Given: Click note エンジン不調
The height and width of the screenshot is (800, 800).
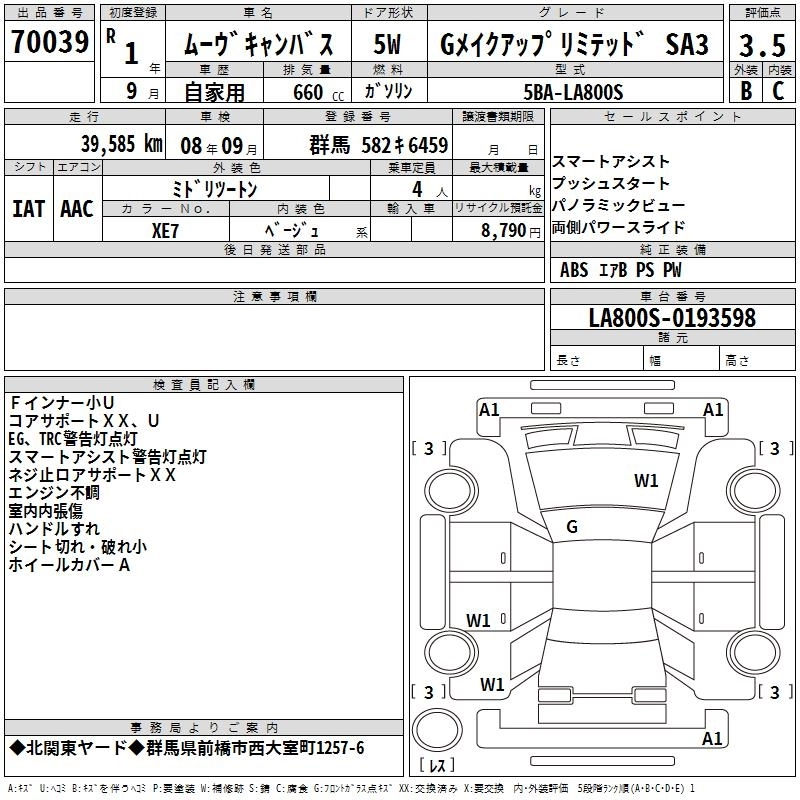Looking at the screenshot, I should tap(54, 493).
